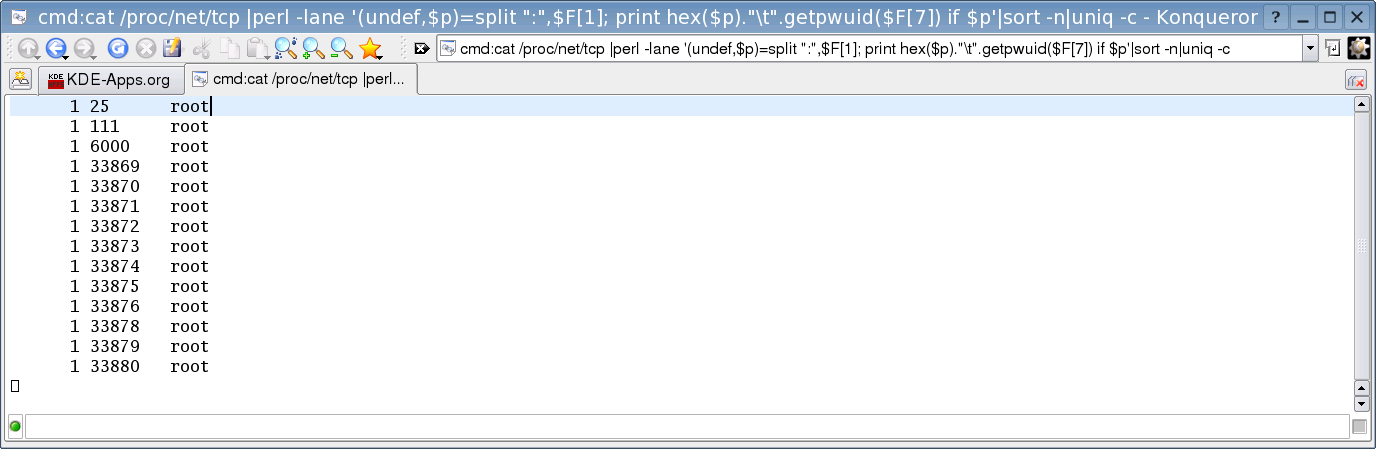Expand the location bar history dropdown arrow
The height and width of the screenshot is (449, 1376).
point(1310,48)
